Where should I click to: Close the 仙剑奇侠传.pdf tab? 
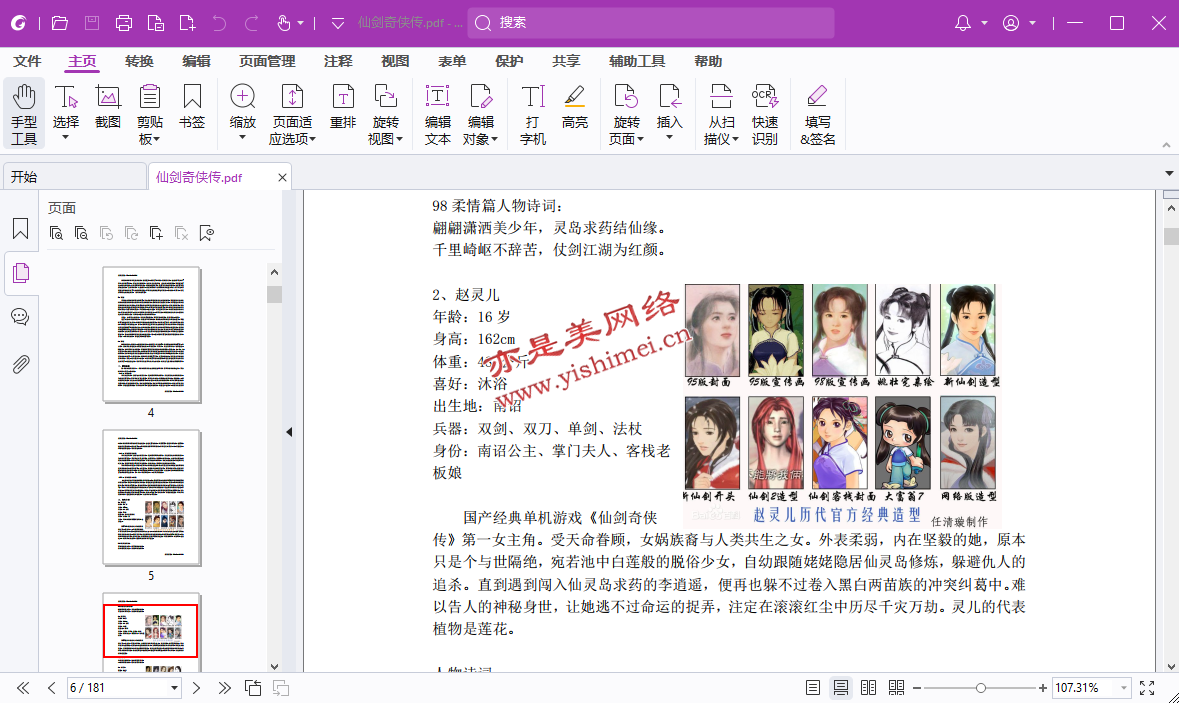pos(282,177)
